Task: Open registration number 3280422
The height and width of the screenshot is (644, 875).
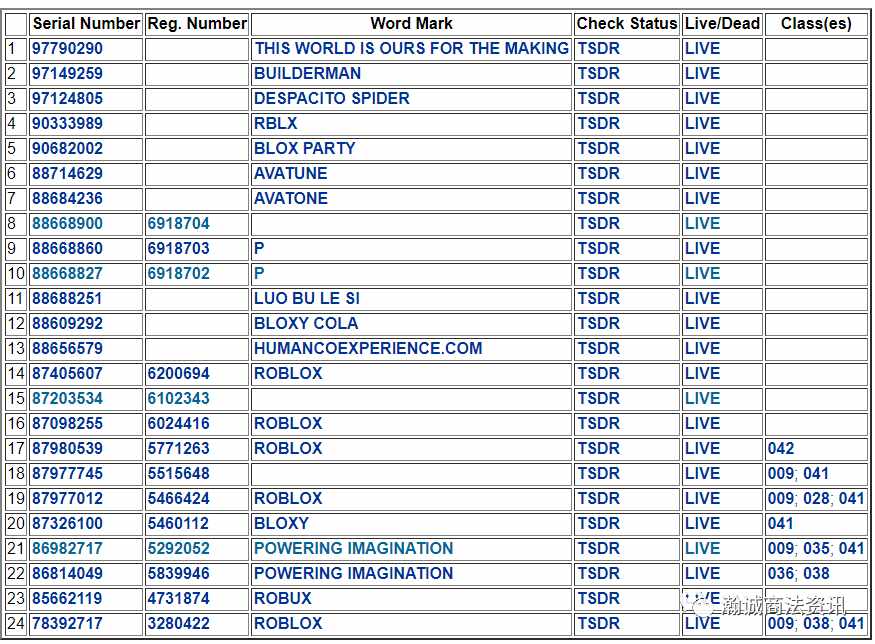Action: 179,623
